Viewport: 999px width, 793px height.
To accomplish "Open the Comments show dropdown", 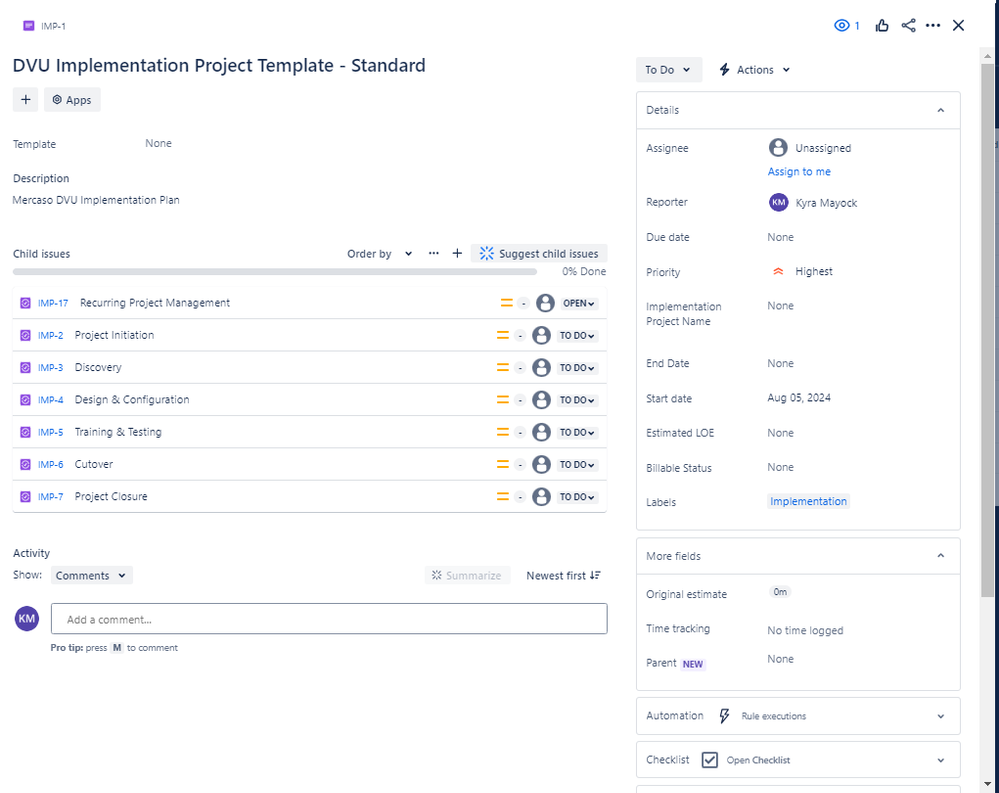I will point(92,576).
